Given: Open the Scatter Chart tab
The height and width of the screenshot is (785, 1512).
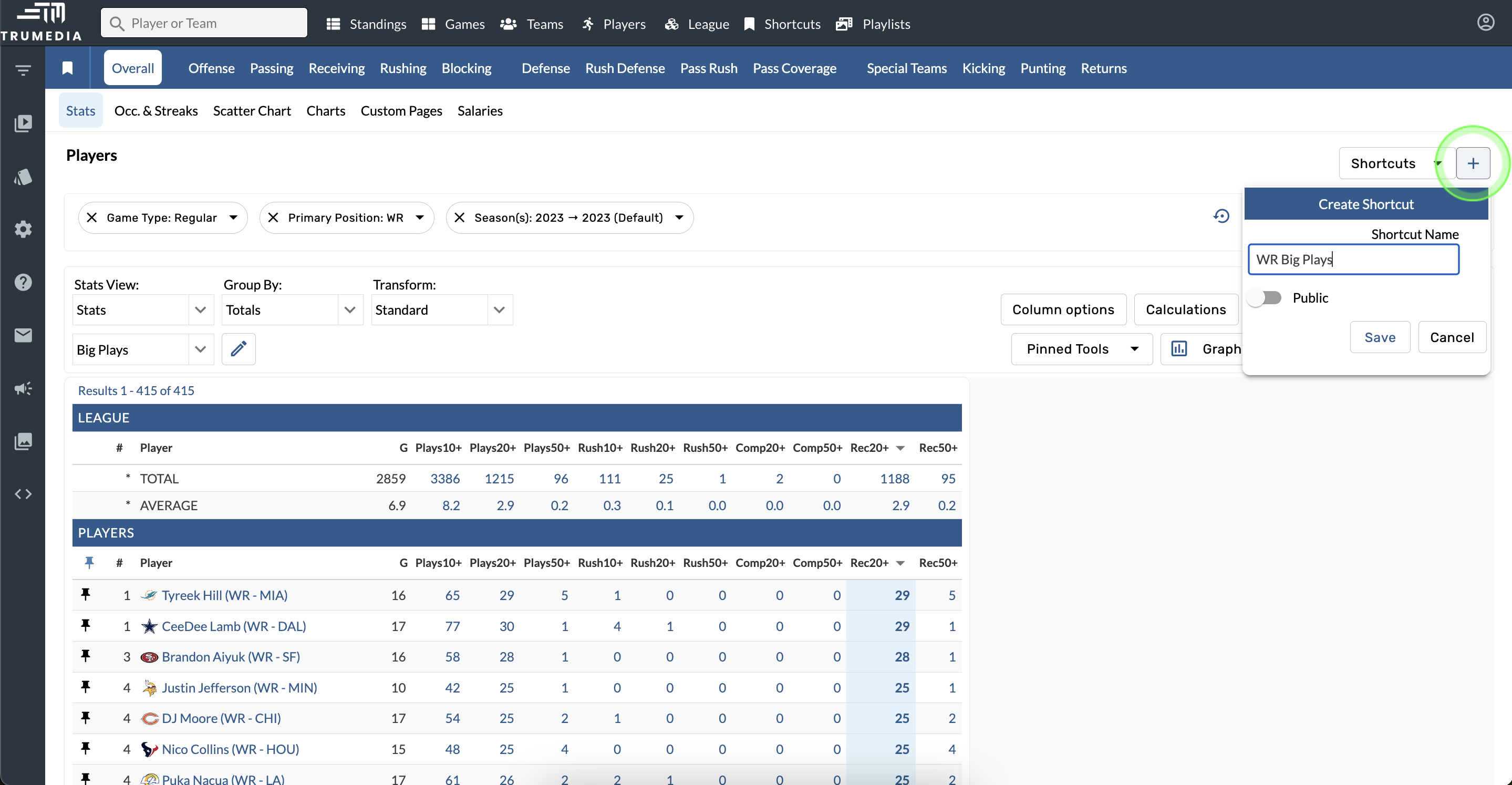Looking at the screenshot, I should [252, 111].
